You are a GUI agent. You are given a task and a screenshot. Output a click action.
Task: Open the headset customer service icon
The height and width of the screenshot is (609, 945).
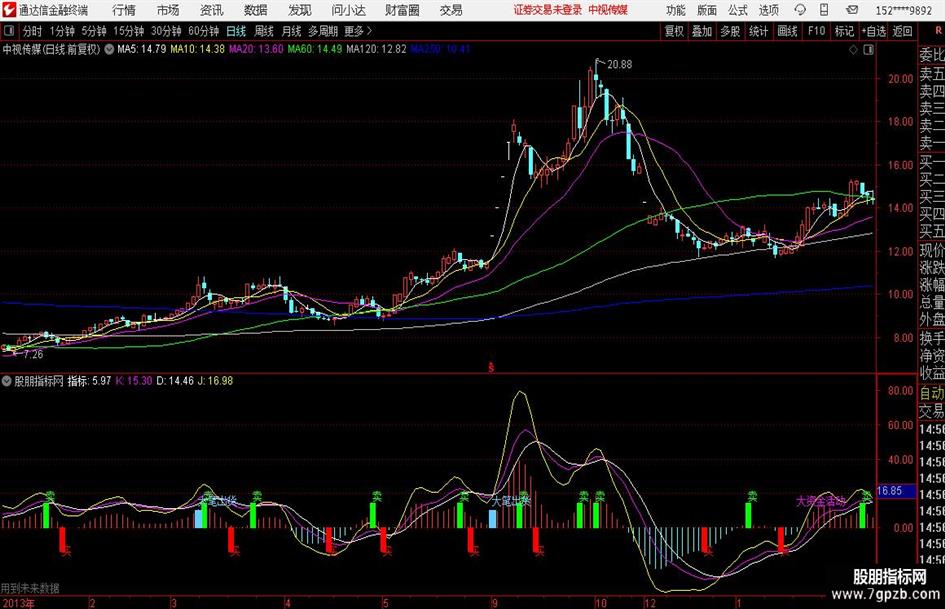800,10
